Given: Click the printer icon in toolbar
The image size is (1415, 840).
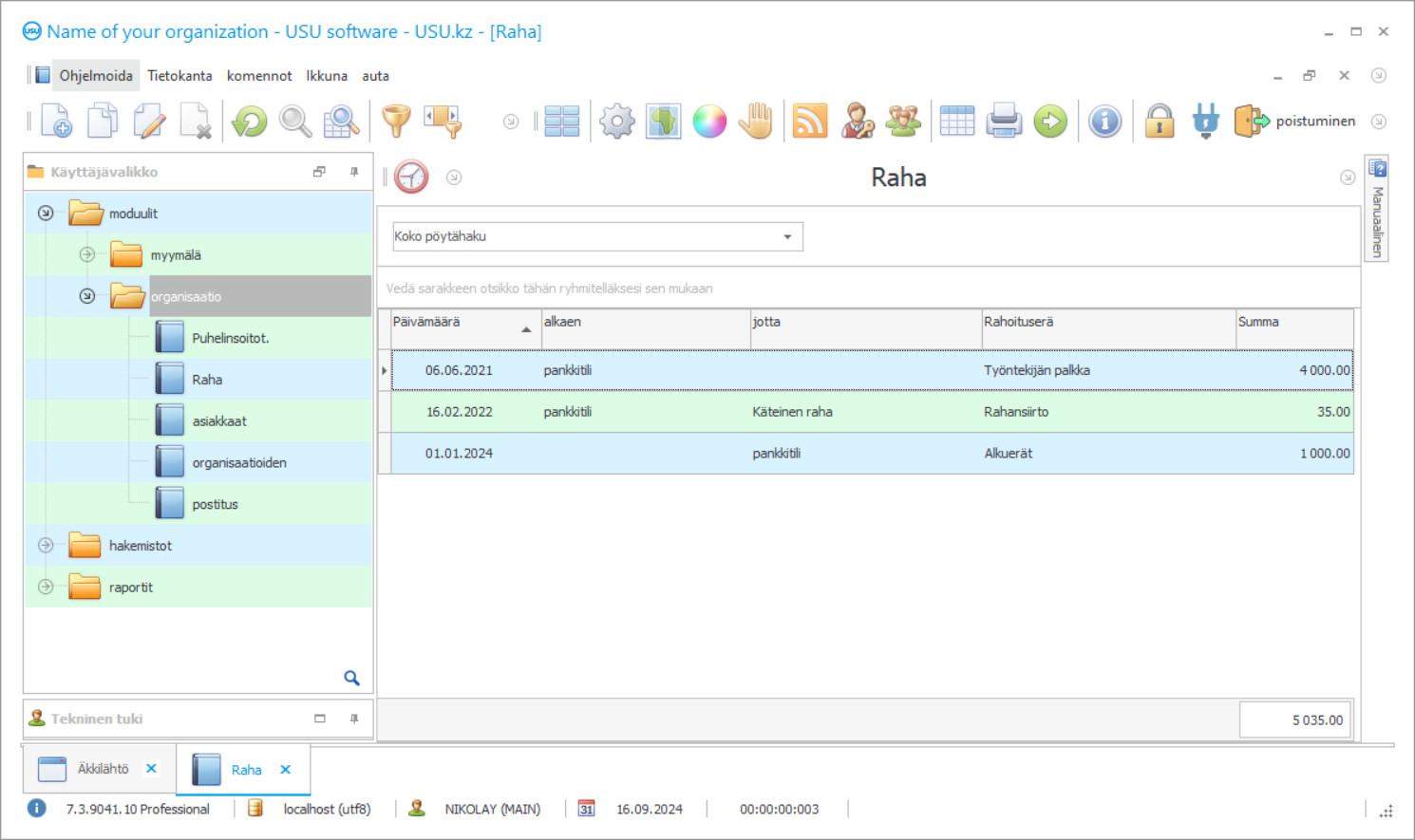Looking at the screenshot, I should 1003,121.
